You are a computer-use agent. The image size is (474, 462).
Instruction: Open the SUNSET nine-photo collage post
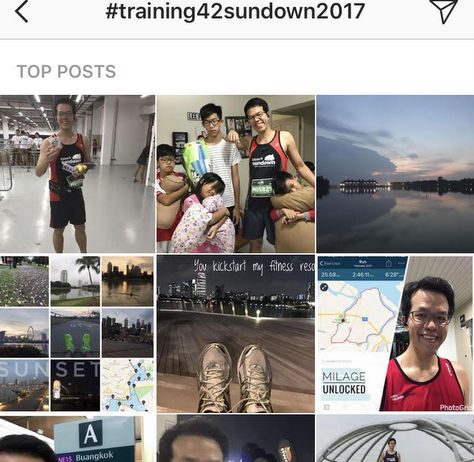[x=77, y=334]
